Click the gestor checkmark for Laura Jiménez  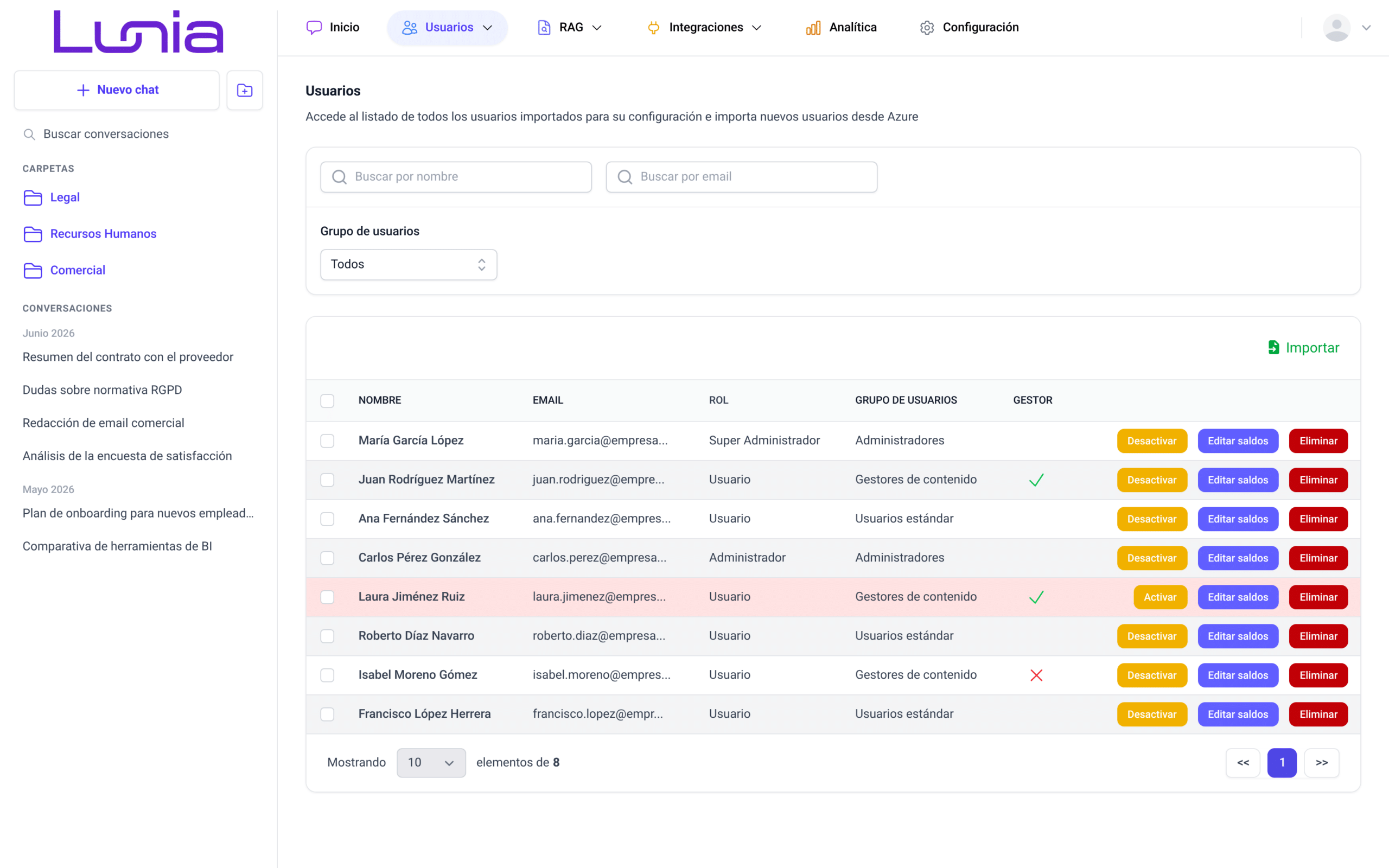pyautogui.click(x=1036, y=597)
